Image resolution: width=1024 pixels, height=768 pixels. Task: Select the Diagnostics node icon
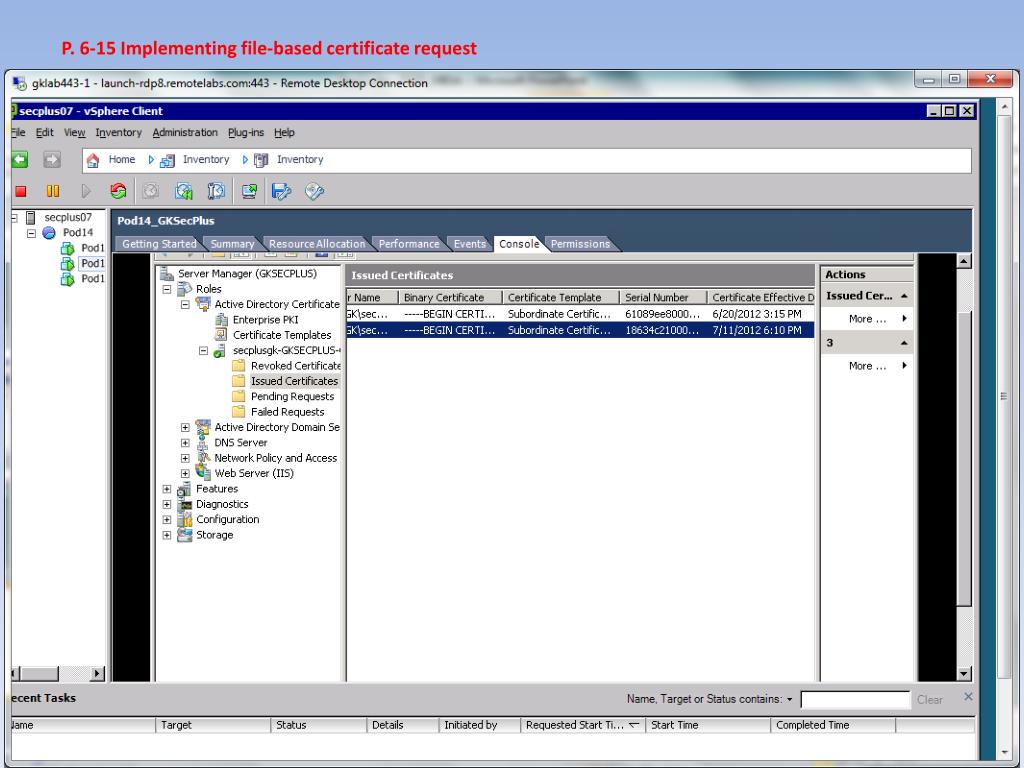pyautogui.click(x=185, y=504)
